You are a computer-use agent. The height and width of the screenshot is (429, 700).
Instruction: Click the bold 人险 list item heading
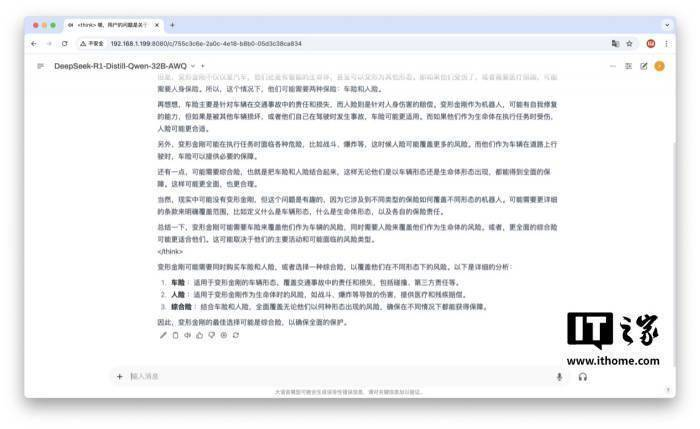[x=178, y=295]
